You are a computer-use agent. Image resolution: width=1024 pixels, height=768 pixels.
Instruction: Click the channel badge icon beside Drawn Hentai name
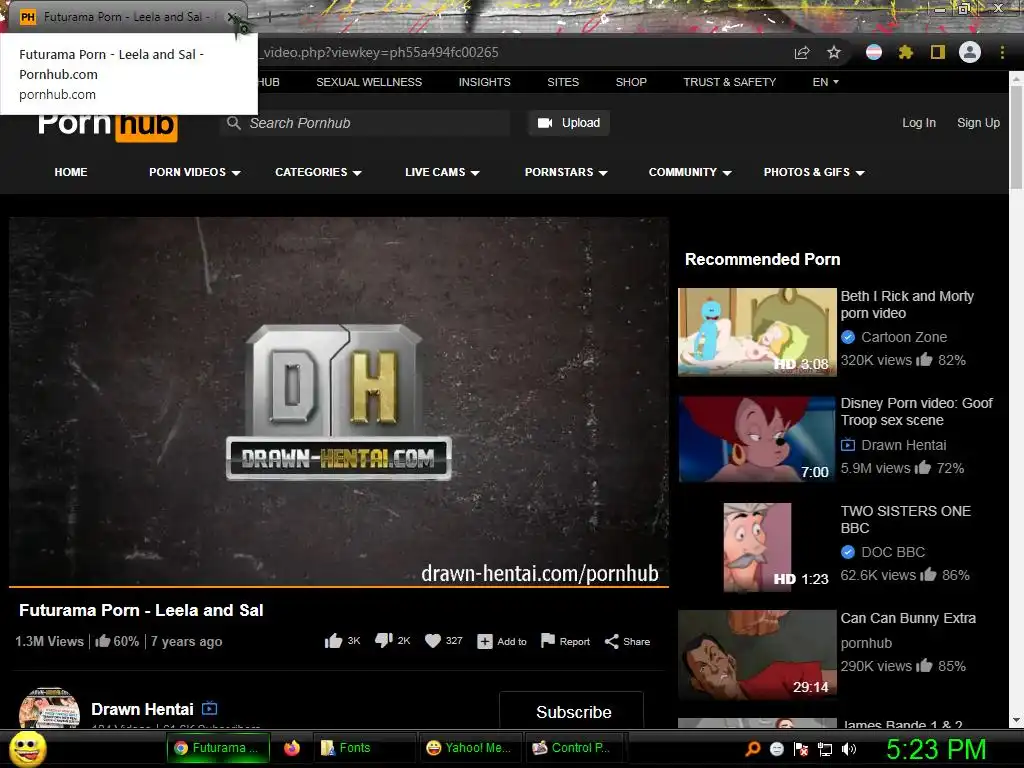209,709
